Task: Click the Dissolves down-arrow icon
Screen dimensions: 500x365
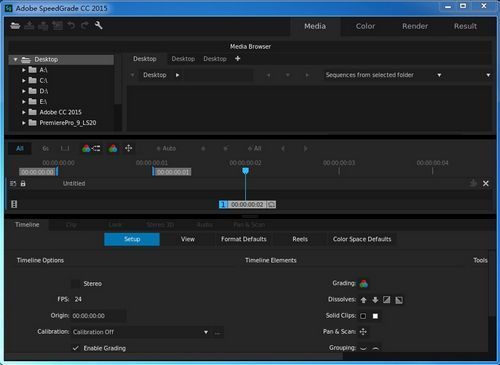Action: coord(375,300)
